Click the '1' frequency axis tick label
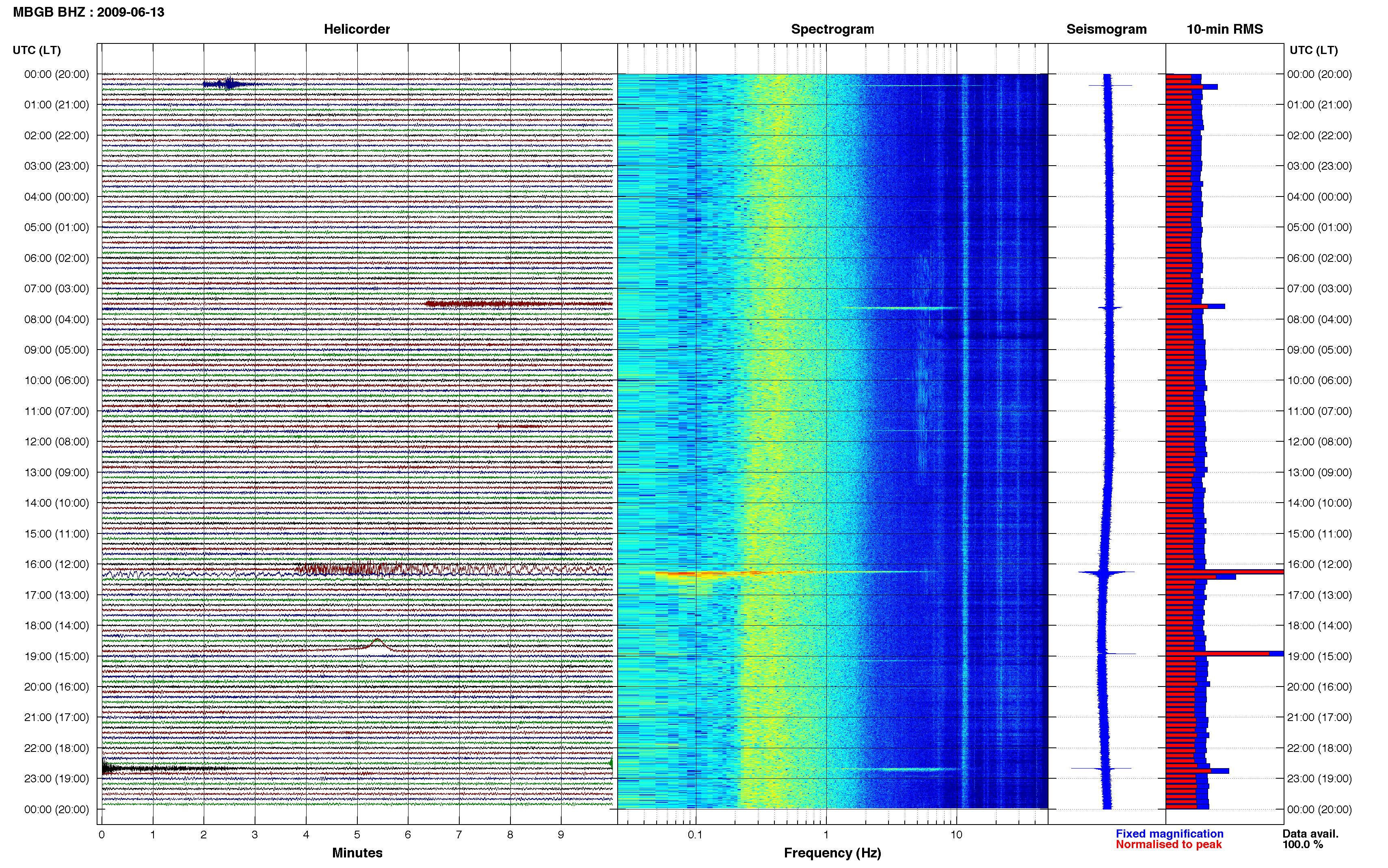1388x868 pixels. 826,835
